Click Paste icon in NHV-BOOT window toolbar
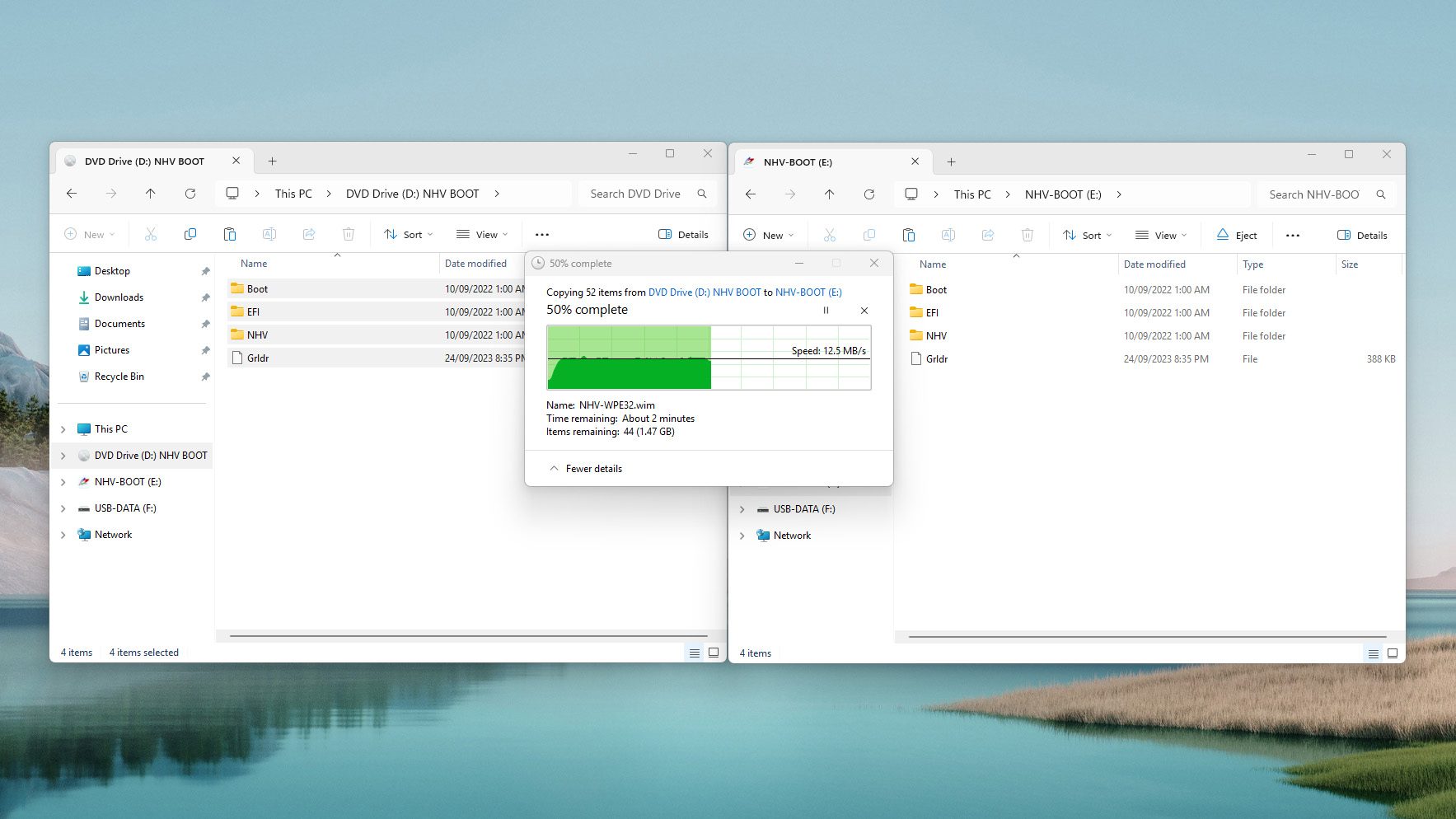The image size is (1456, 819). click(908, 236)
